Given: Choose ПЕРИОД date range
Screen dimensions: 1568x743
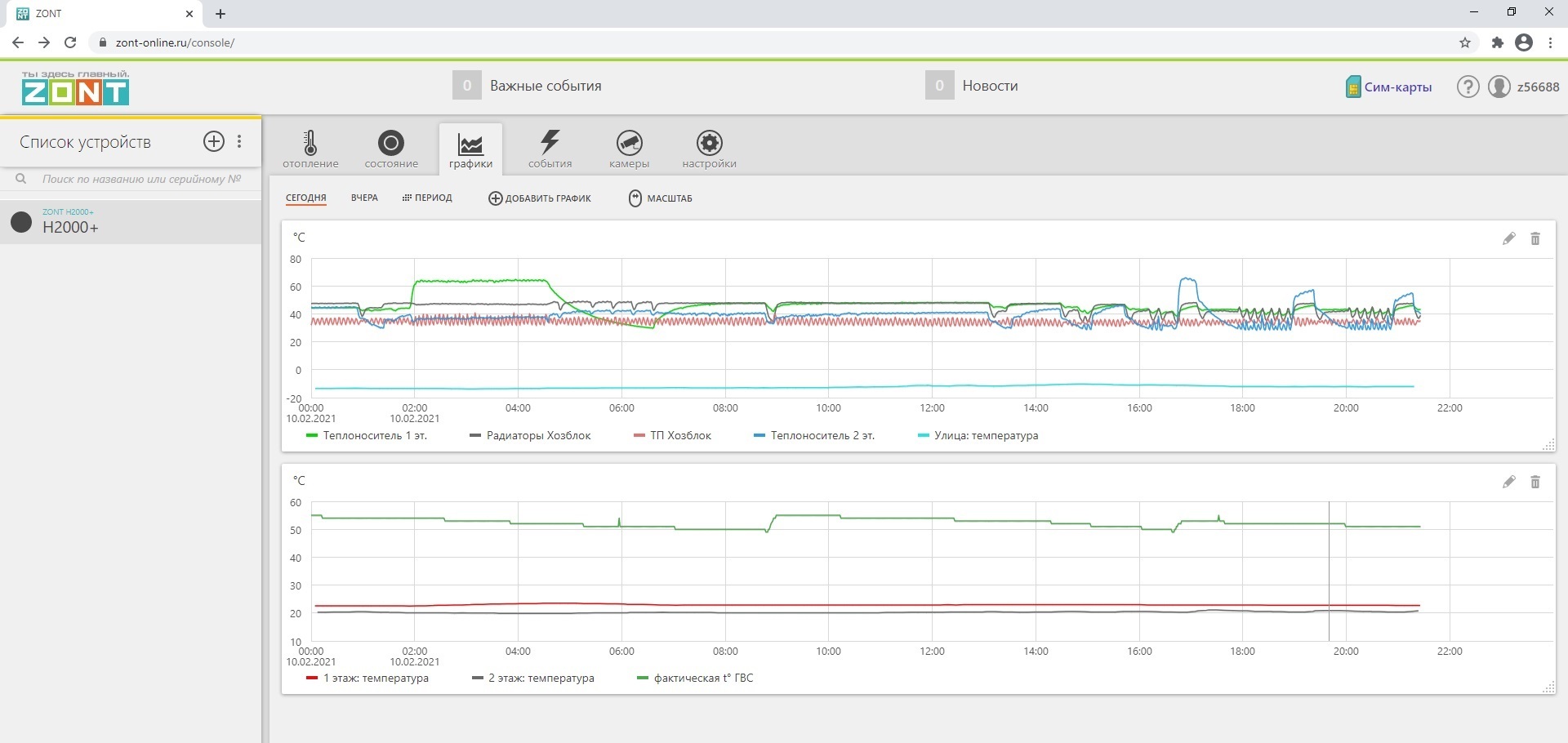Looking at the screenshot, I should pyautogui.click(x=427, y=198).
